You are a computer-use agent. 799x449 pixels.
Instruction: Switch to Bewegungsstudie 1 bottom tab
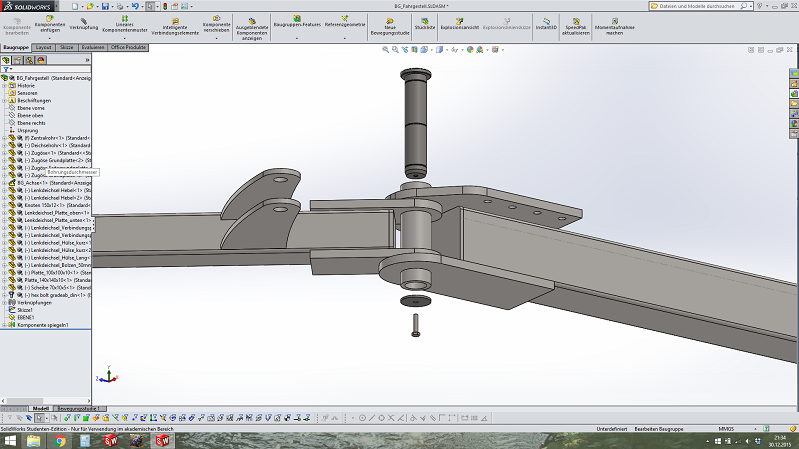tap(78, 409)
